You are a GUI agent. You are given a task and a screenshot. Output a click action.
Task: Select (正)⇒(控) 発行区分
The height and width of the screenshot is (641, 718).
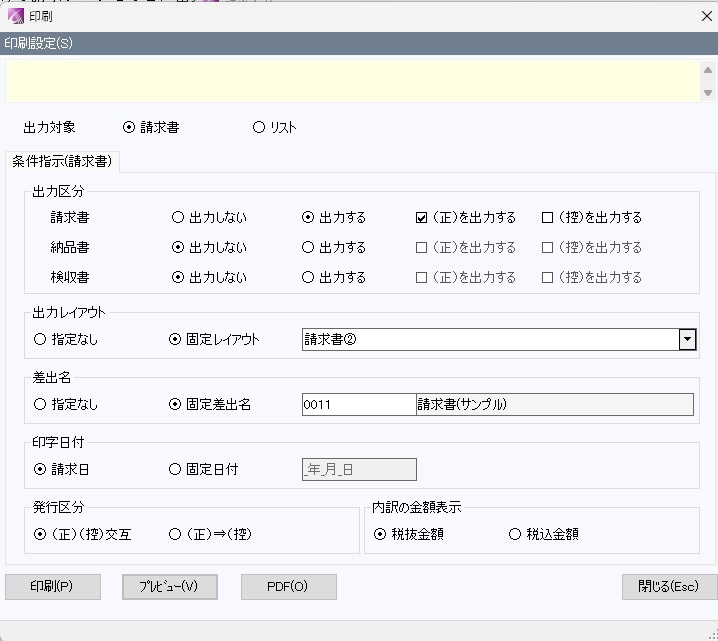tap(211, 534)
